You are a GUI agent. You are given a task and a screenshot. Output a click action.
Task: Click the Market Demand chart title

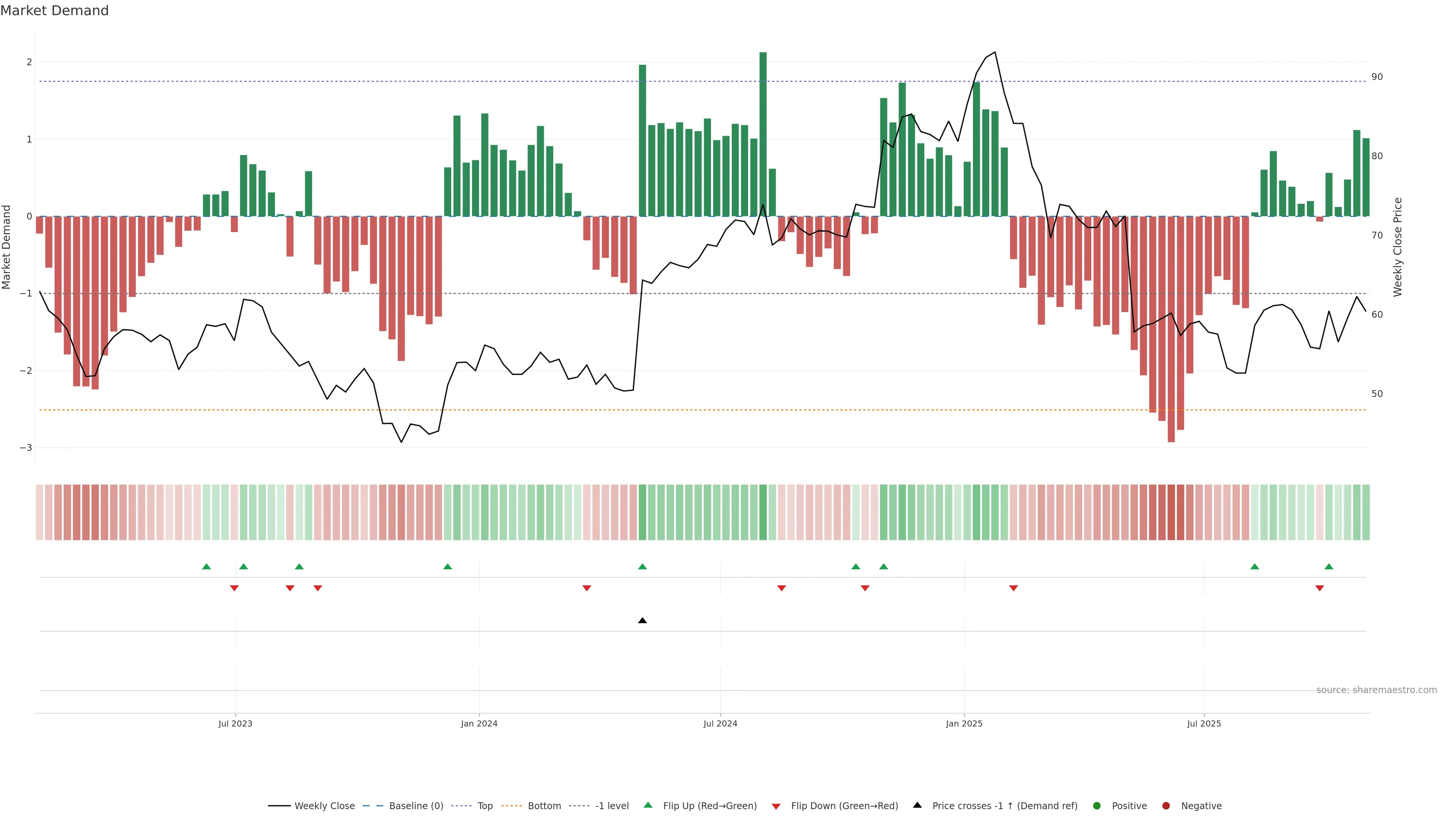click(x=54, y=11)
